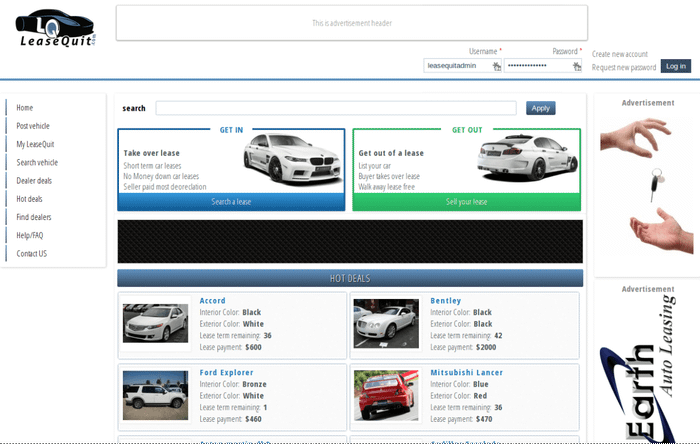Click the GET OUT panel label
700x444 pixels.
point(467,130)
